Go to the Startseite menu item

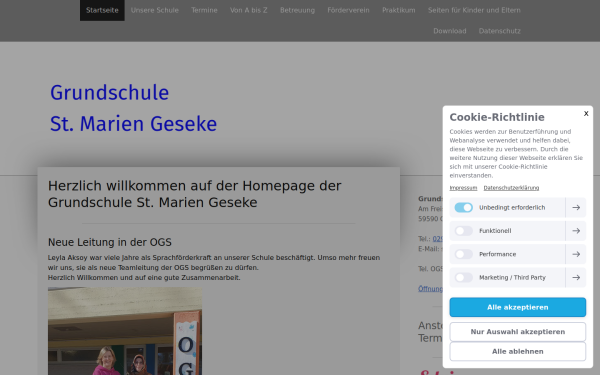click(x=102, y=10)
